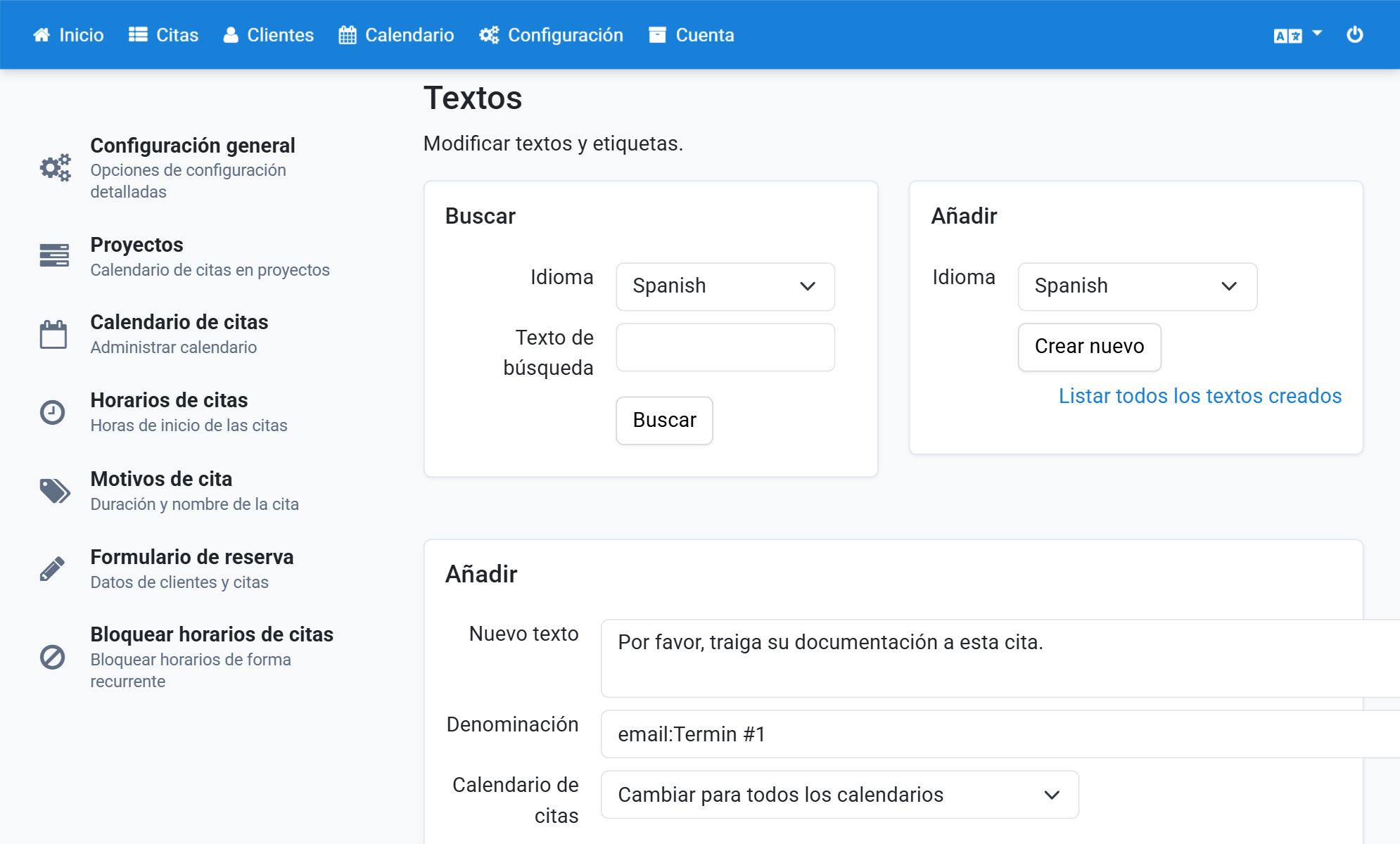The image size is (1400, 844).
Task: Click the Crear nuevo button
Action: 1089,347
